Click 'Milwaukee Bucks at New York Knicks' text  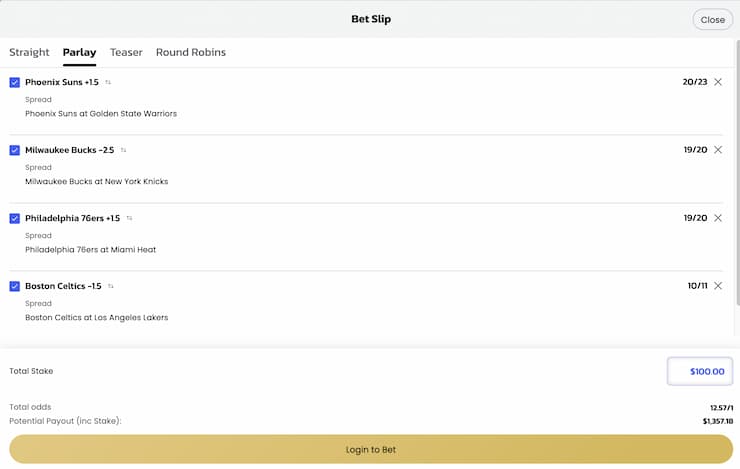coord(96,182)
